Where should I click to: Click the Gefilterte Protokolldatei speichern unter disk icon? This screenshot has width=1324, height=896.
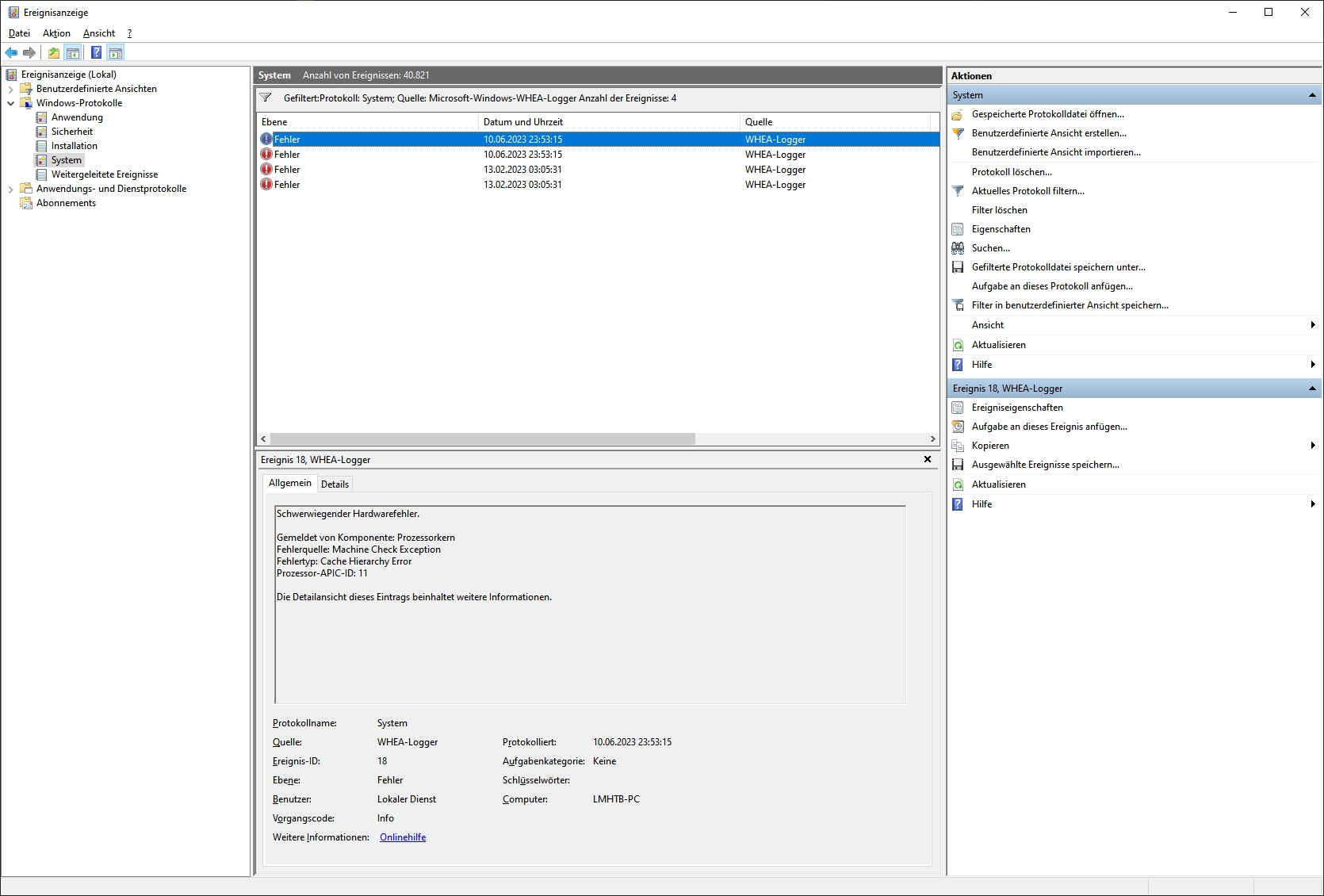[x=958, y=267]
